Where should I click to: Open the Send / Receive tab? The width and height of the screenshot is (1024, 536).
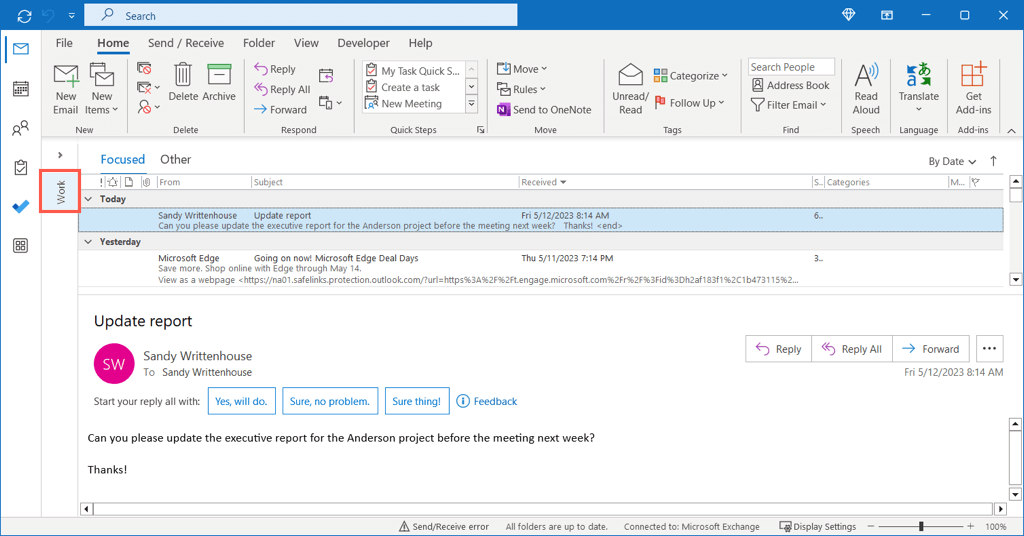click(x=186, y=43)
